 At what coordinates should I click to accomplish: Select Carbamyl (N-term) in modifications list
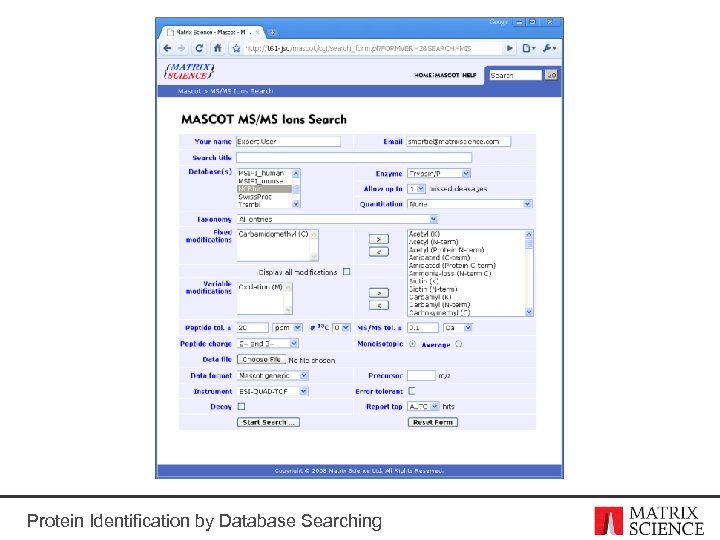(x=439, y=304)
